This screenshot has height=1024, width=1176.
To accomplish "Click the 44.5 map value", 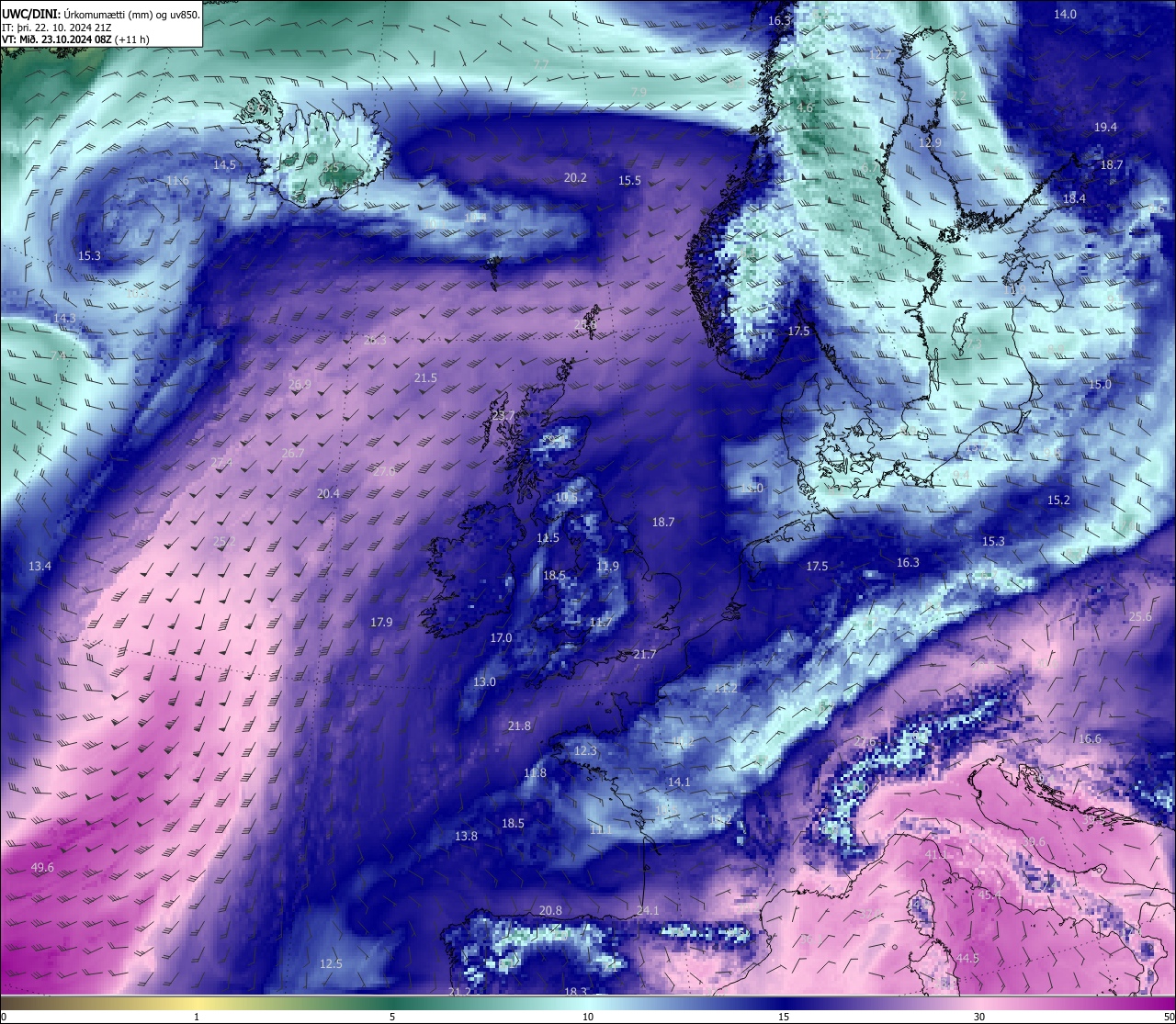I will pyautogui.click(x=967, y=958).
